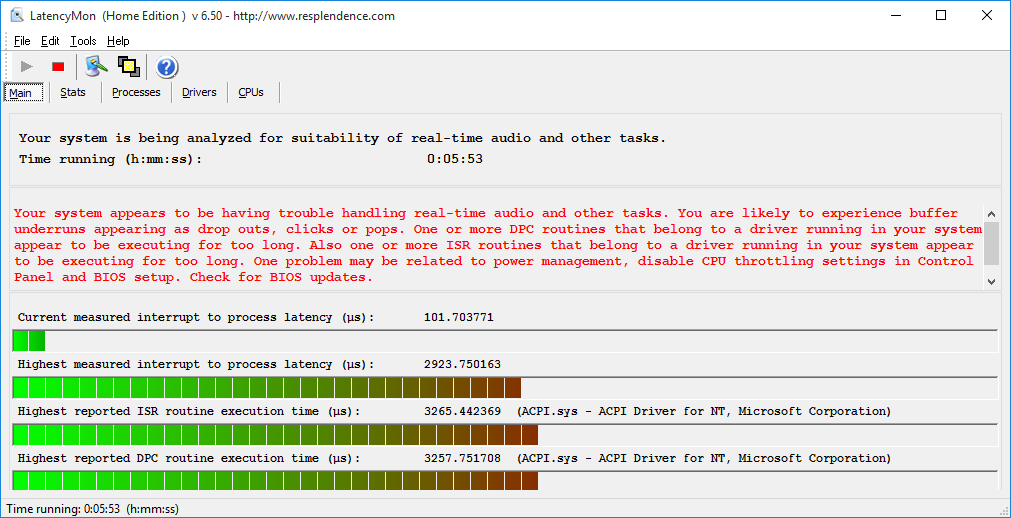This screenshot has width=1011, height=518.
Task: Switch to the Main tab
Action: 21,93
